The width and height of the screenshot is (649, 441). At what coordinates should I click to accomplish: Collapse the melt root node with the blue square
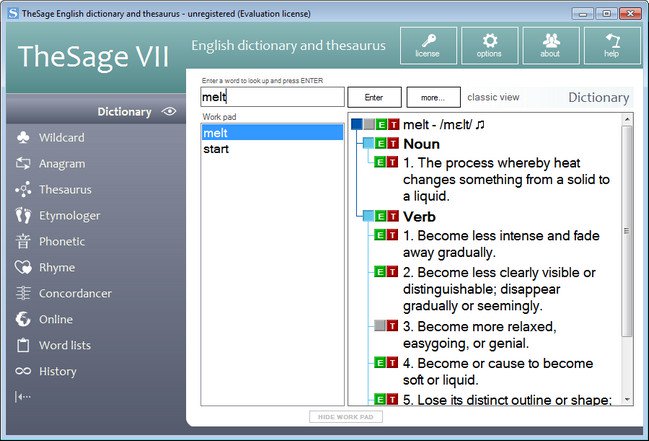click(357, 124)
